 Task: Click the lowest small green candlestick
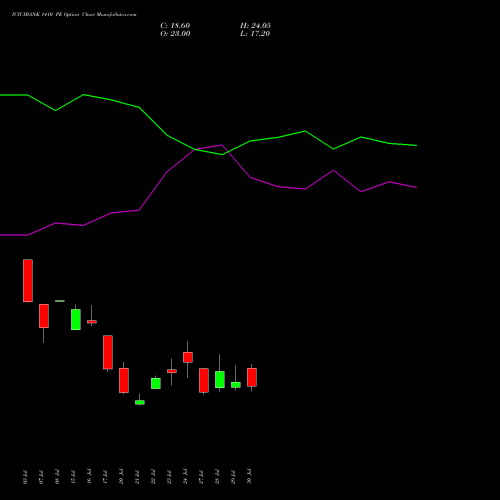(x=140, y=402)
